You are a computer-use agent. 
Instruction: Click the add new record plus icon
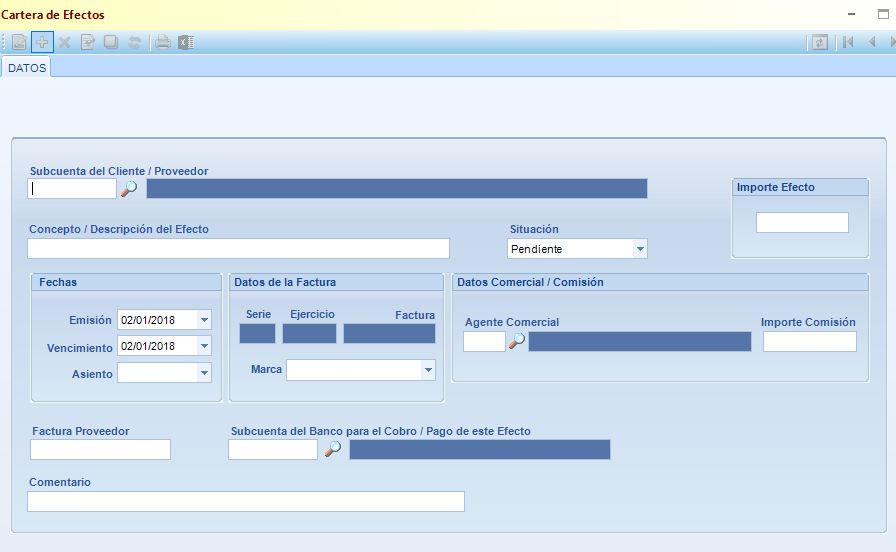click(42, 42)
